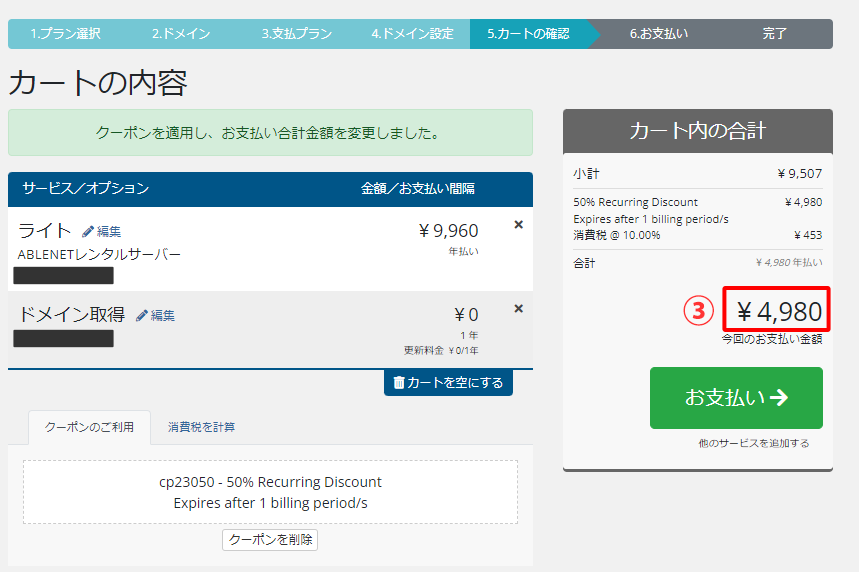Click the 完了 step in progress bar

click(x=775, y=34)
